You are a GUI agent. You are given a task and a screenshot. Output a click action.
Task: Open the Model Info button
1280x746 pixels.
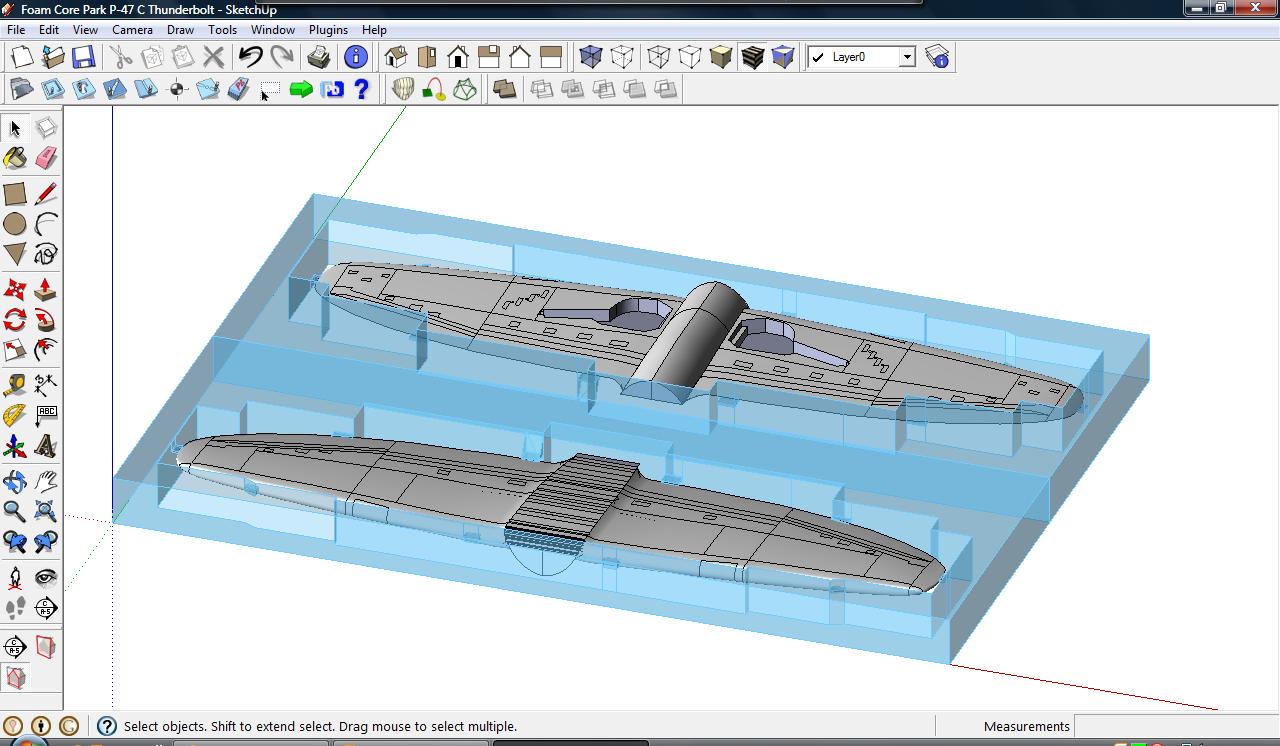pos(355,57)
